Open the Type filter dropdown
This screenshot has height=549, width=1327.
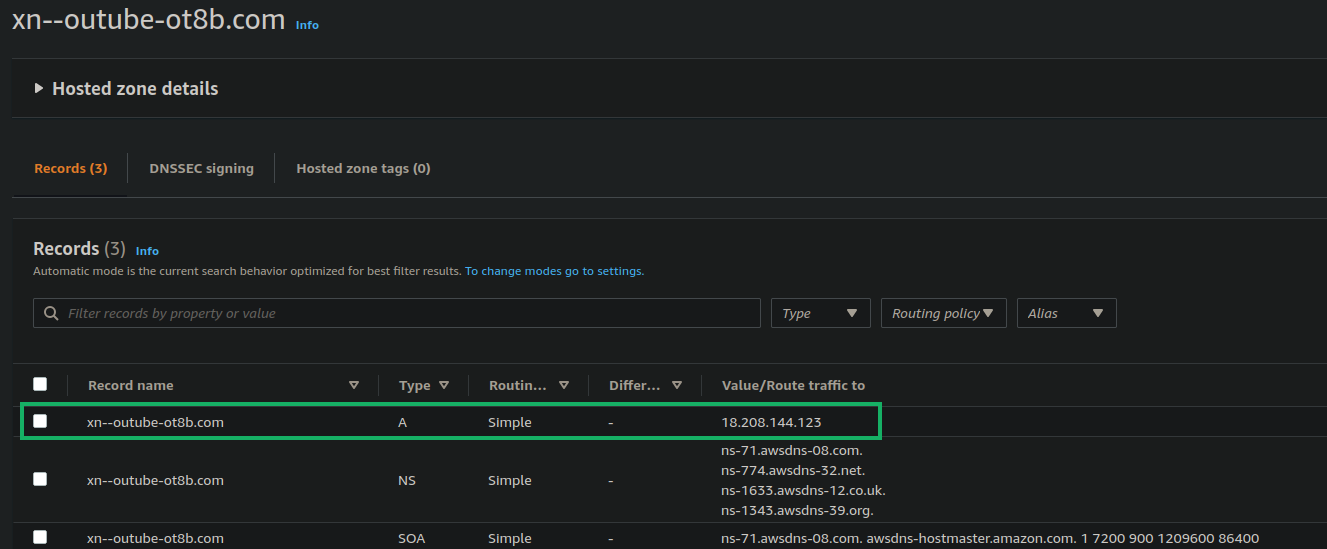(x=820, y=313)
